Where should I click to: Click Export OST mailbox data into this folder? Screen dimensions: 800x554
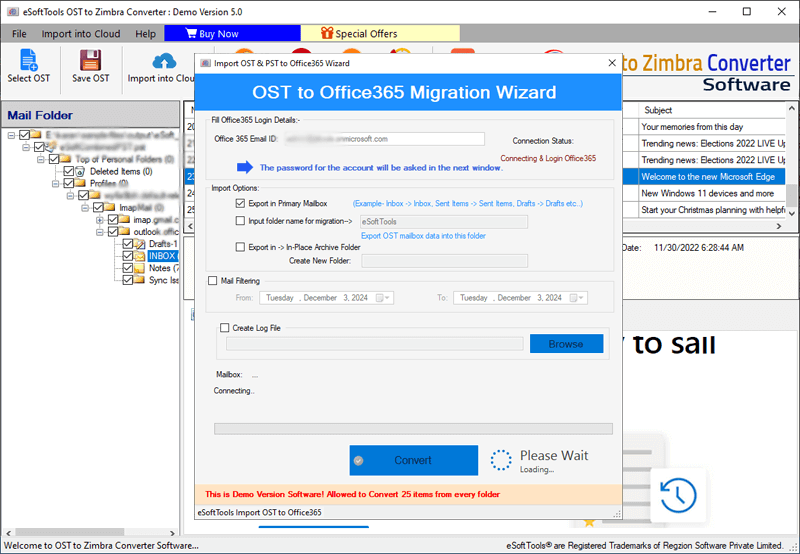point(423,236)
